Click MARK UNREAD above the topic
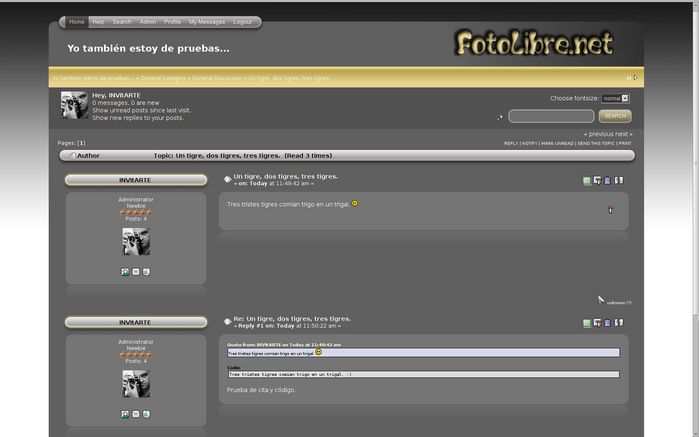699x437 pixels. point(557,144)
